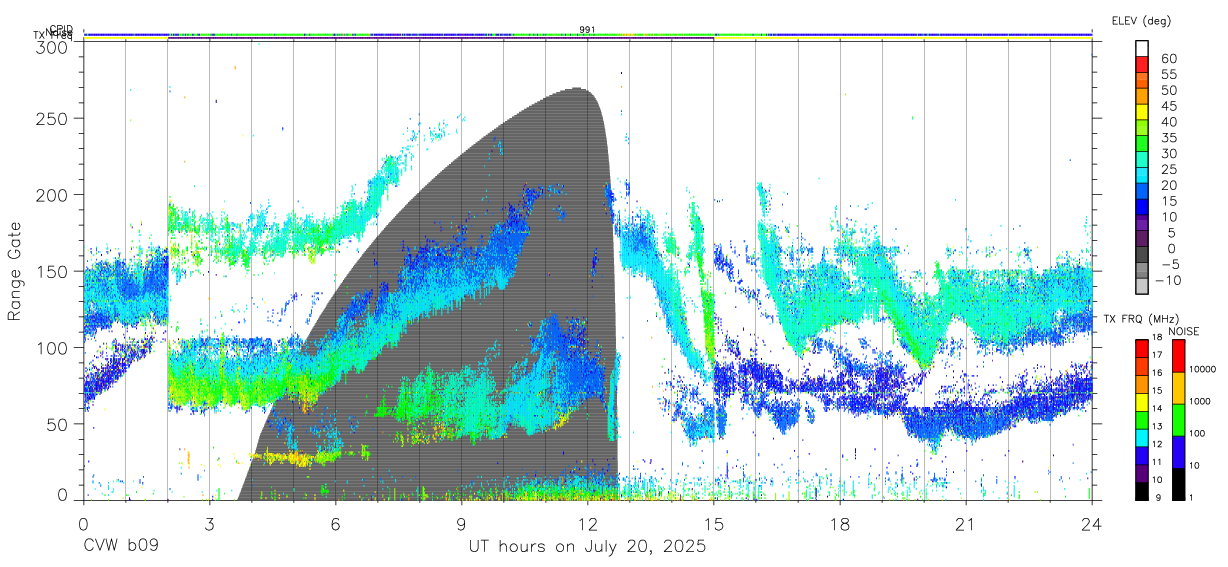The image size is (1228, 567).
Task: Click the blue-green CPID strip above the plot
Action: coord(588,34)
